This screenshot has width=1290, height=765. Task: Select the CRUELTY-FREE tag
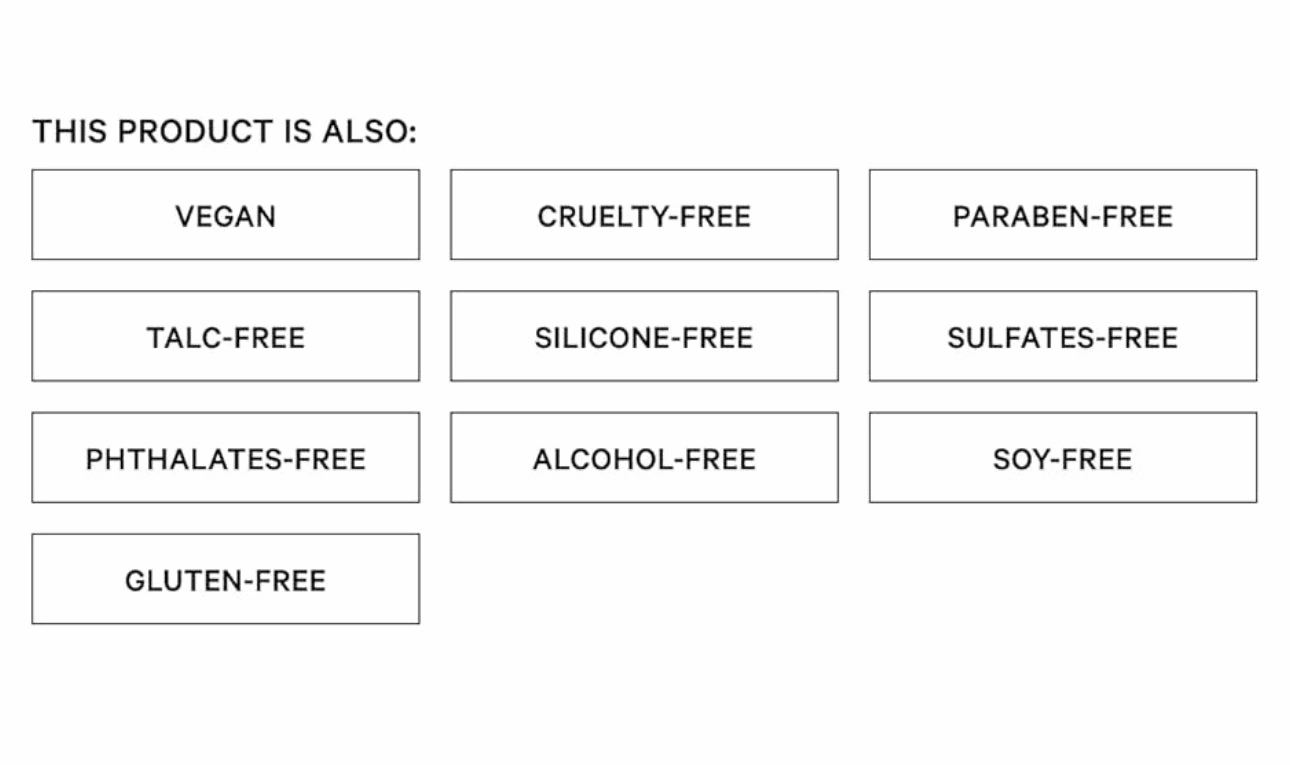(644, 215)
